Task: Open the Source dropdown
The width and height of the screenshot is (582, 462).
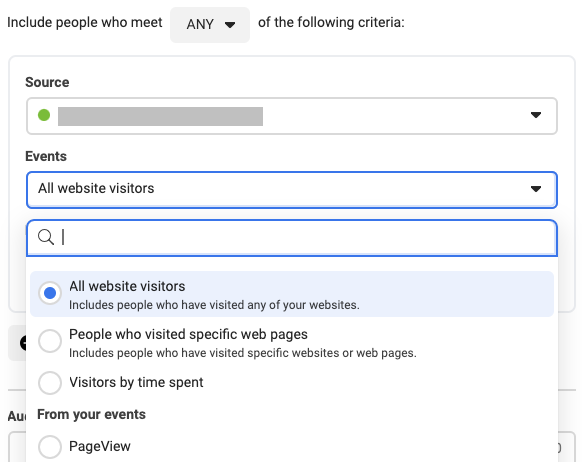Action: 292,116
